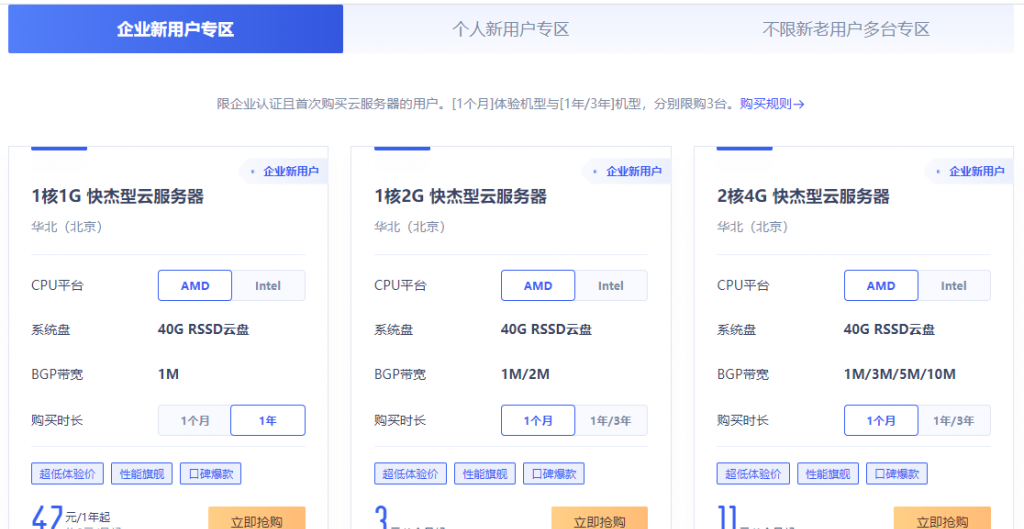Click 超低体验价 tag on 1核1G card
1024x529 pixels.
coord(67,474)
